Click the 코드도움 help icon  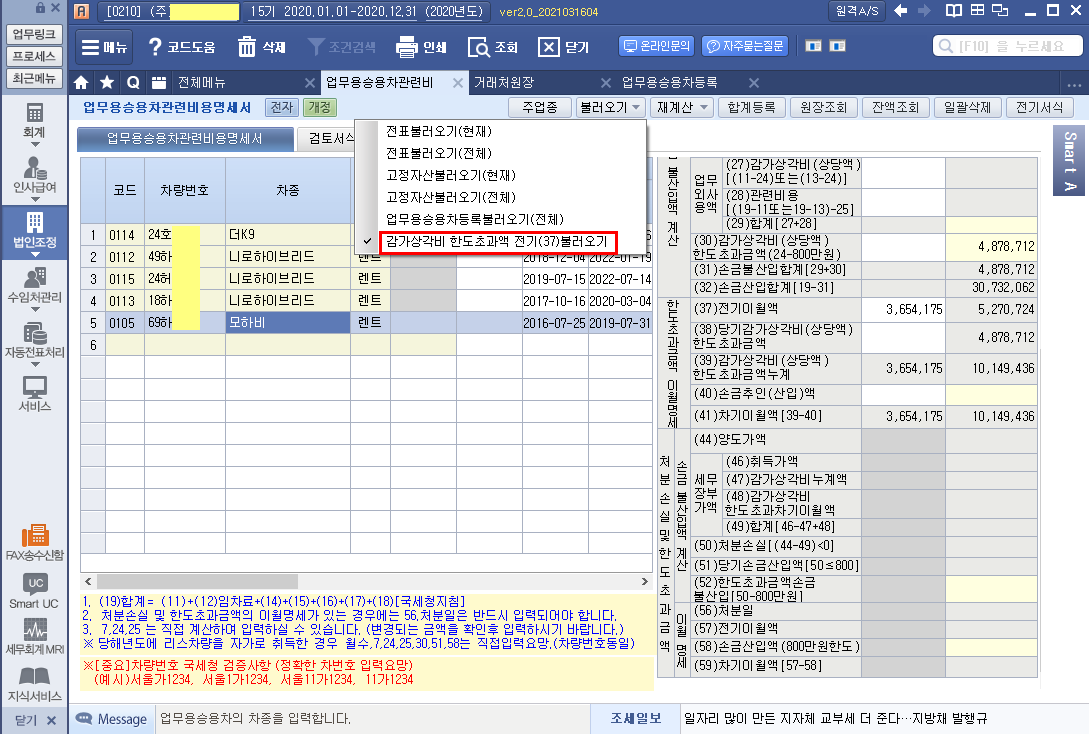tap(156, 47)
